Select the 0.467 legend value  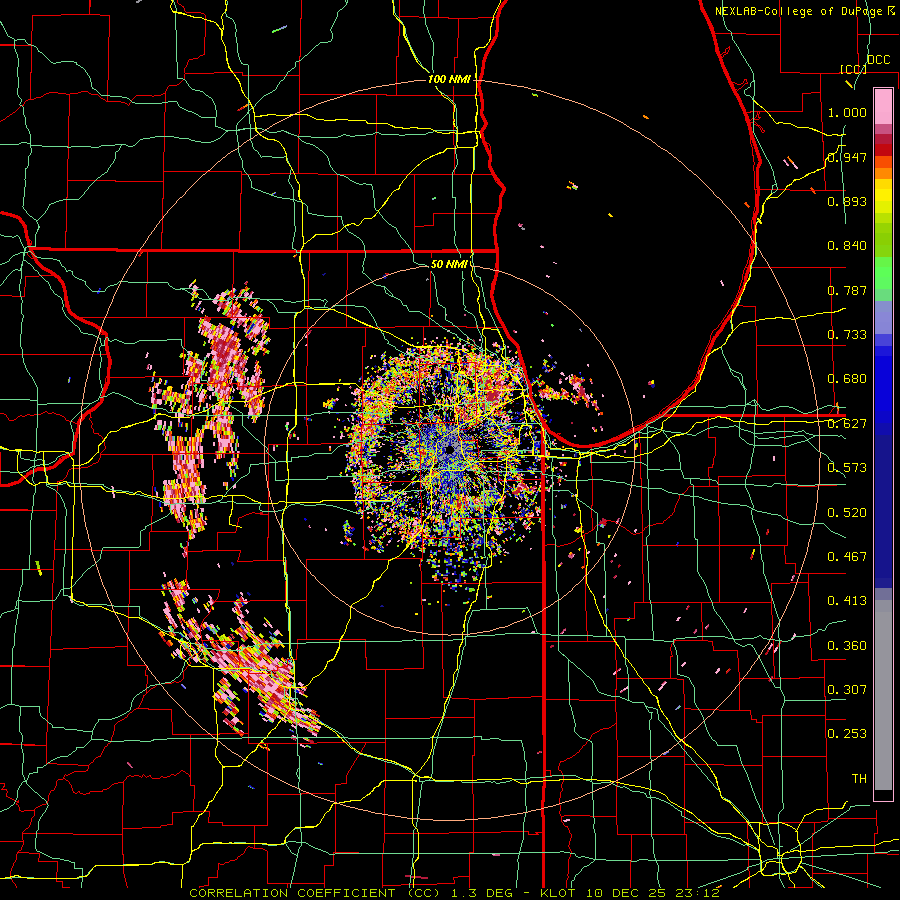(847, 556)
